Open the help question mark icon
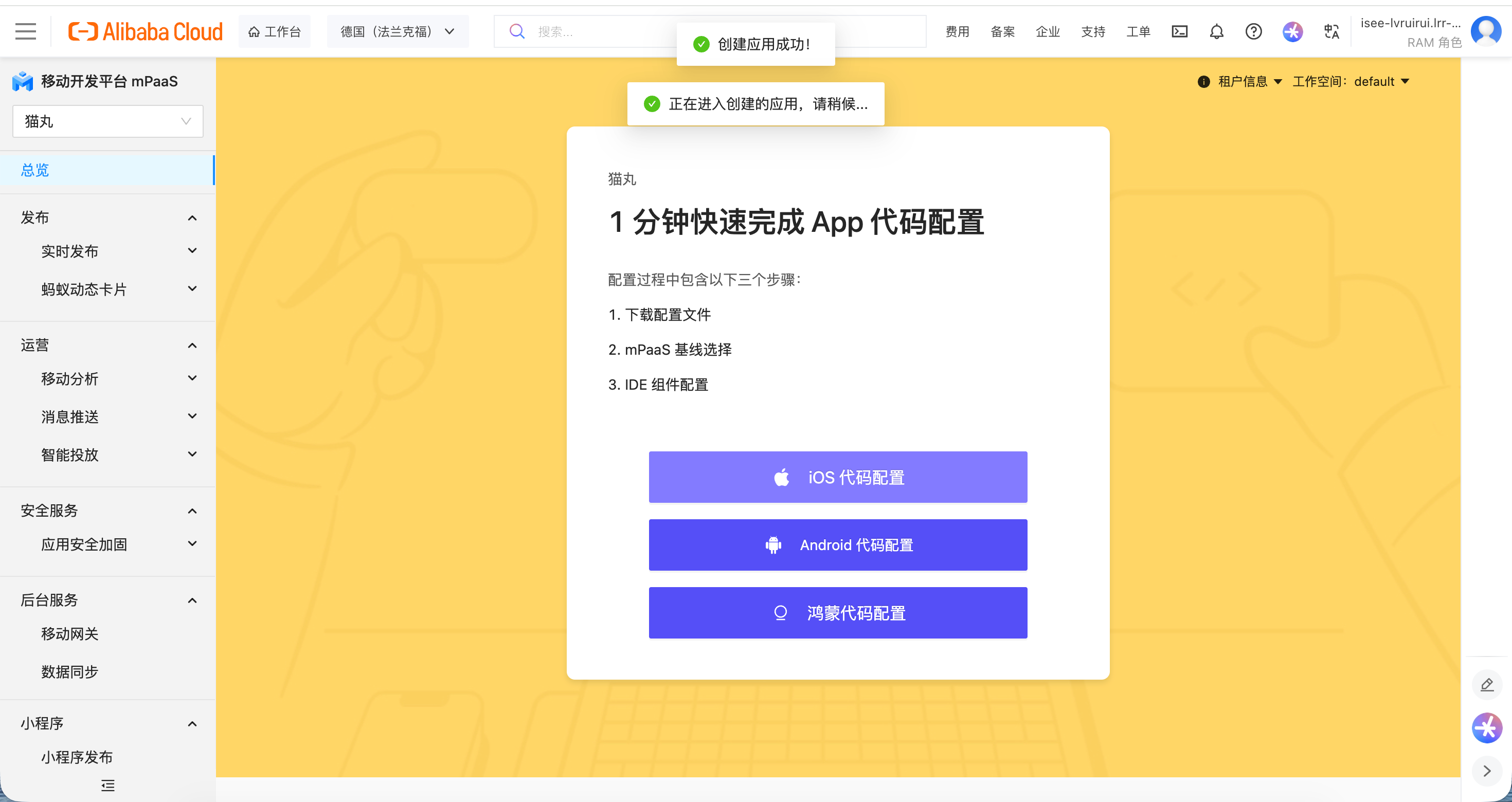 pyautogui.click(x=1253, y=31)
